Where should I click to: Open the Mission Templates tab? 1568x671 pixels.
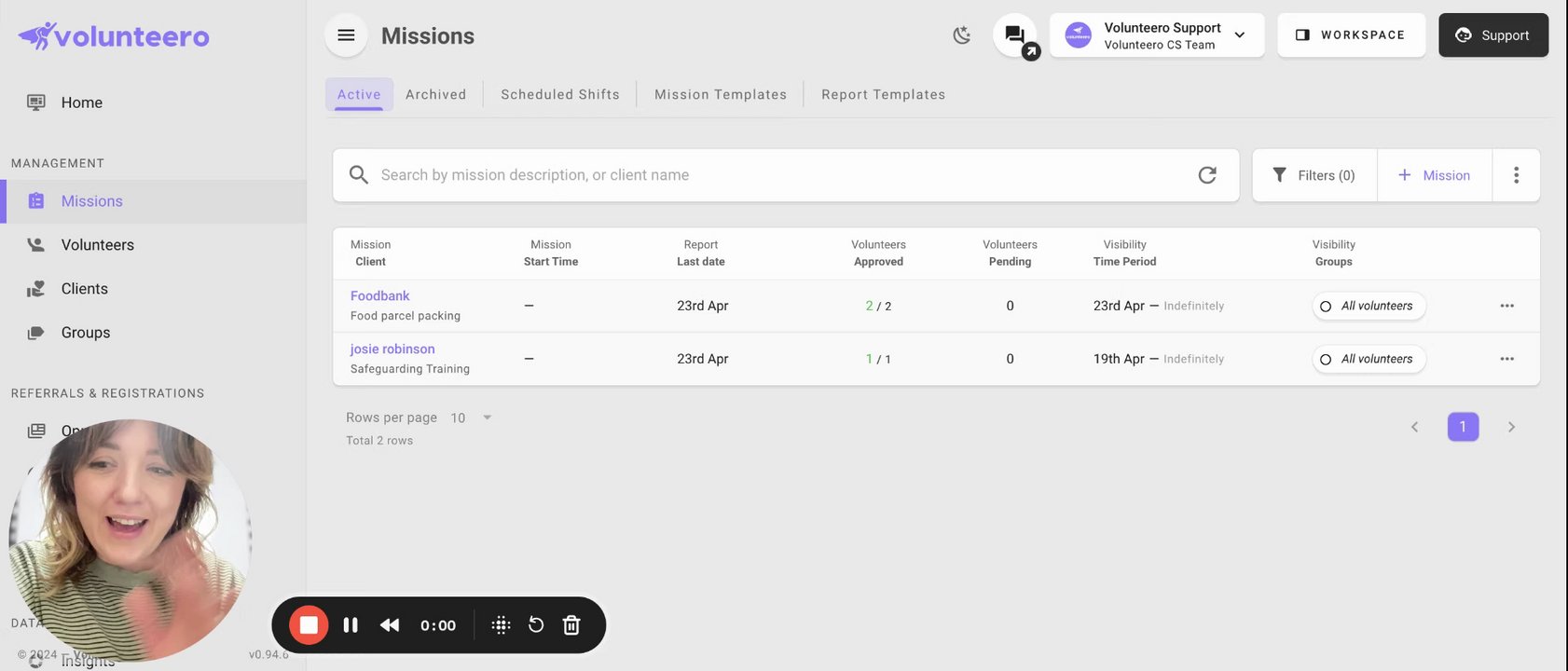coord(721,94)
